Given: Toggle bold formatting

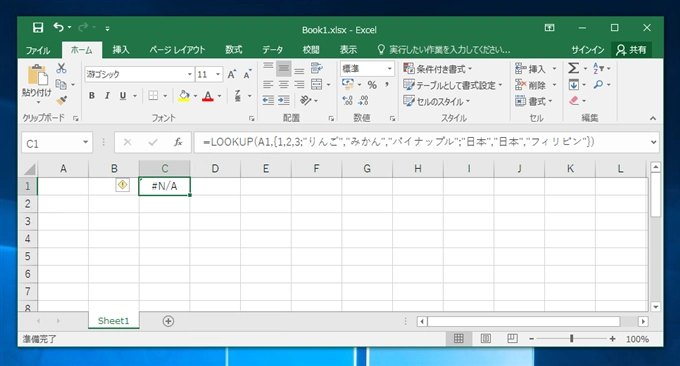Looking at the screenshot, I should click(92, 95).
